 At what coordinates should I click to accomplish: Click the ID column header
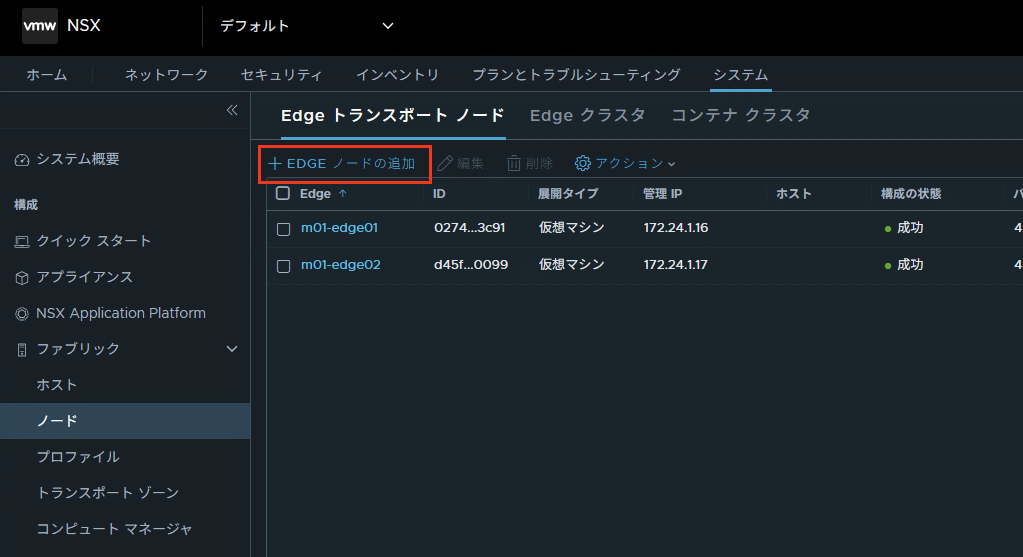pyautogui.click(x=439, y=194)
